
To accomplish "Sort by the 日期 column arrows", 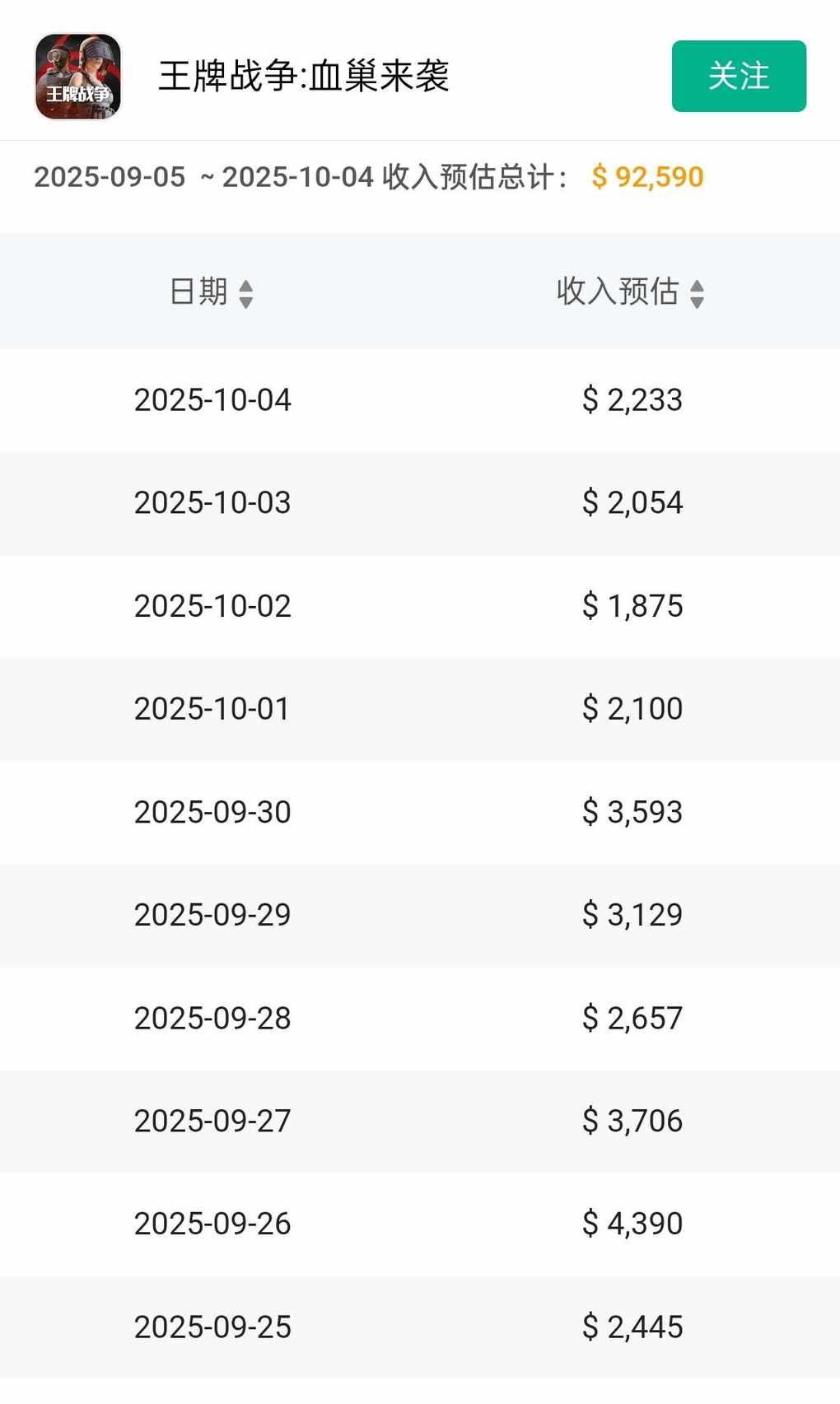I will point(245,294).
